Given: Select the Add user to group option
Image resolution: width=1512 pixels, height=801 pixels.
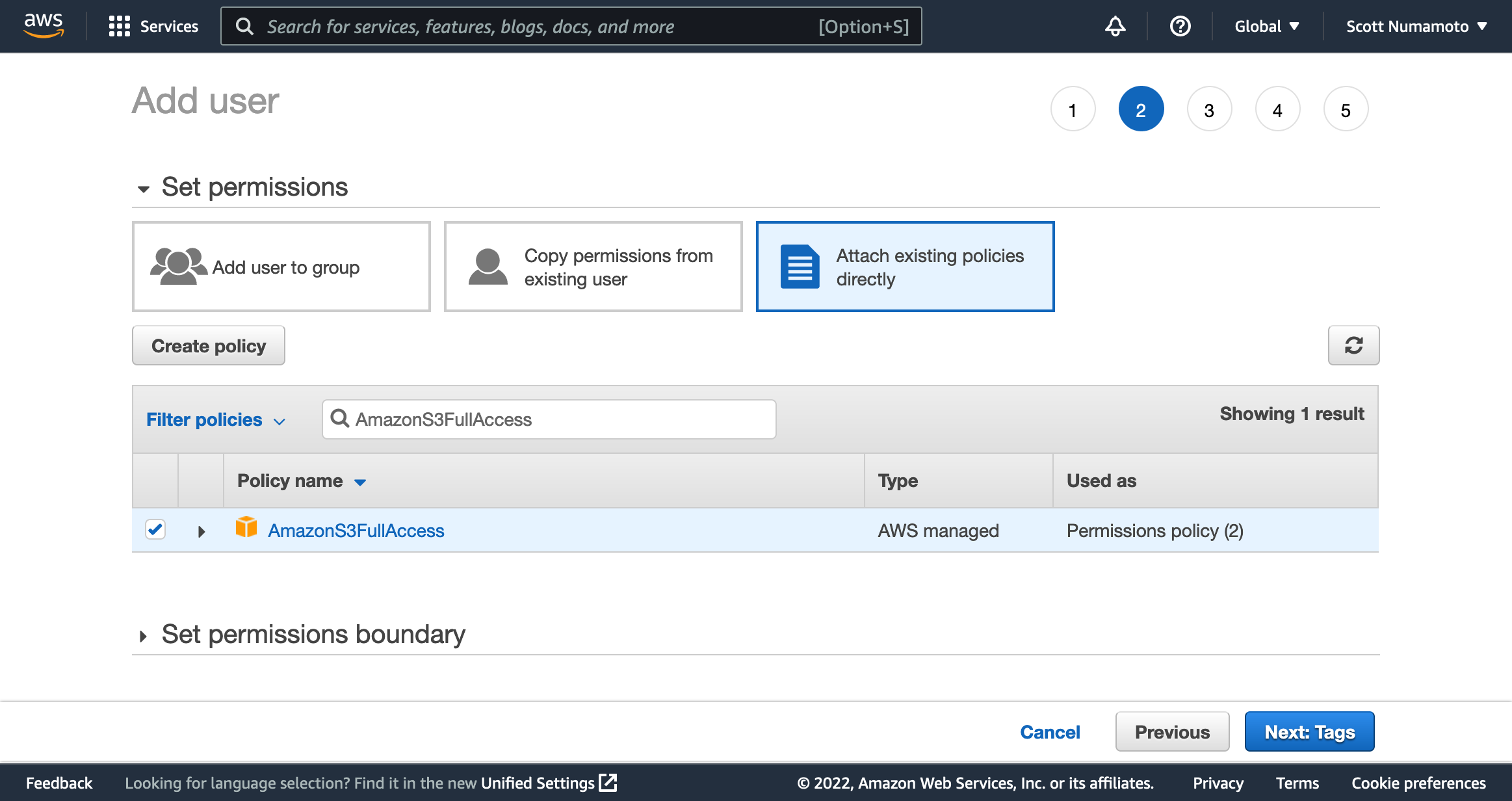Looking at the screenshot, I should click(x=281, y=267).
